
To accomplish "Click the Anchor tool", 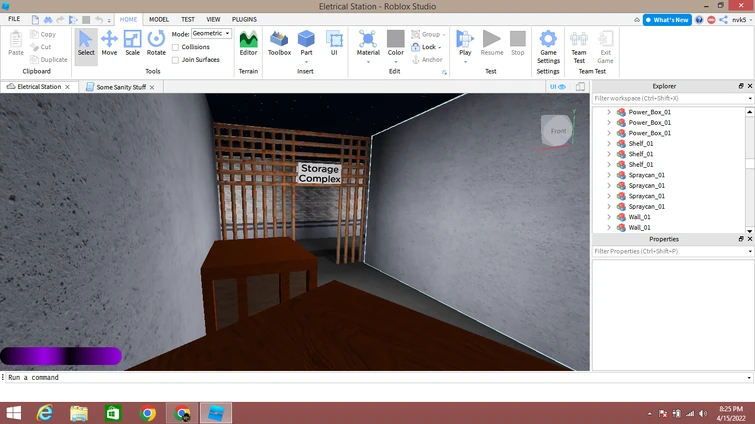I will pyautogui.click(x=427, y=60).
